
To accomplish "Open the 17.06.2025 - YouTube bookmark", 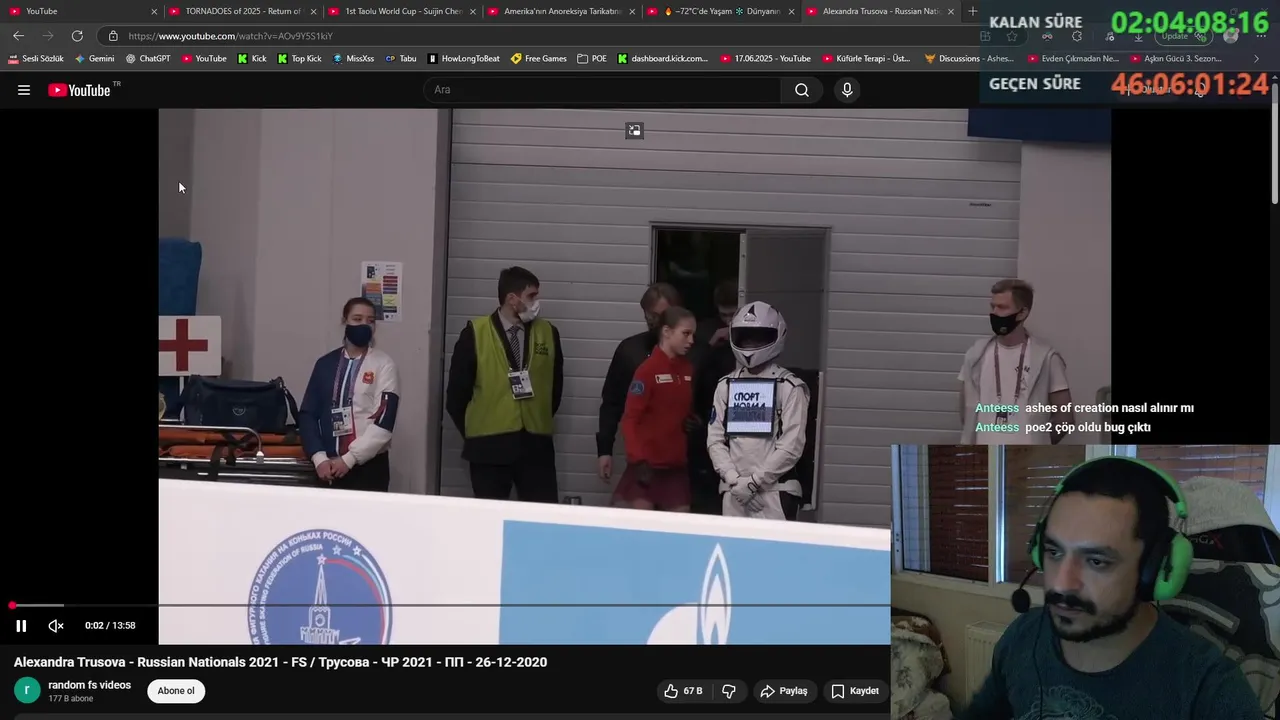I will (765, 59).
